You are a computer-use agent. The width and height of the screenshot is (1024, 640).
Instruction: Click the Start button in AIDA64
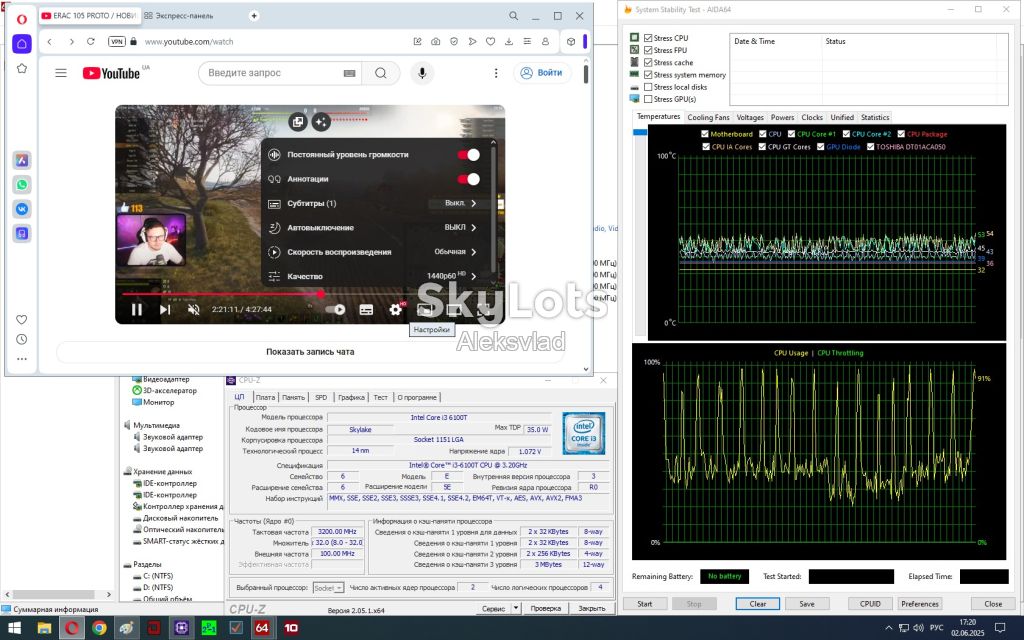click(x=645, y=604)
